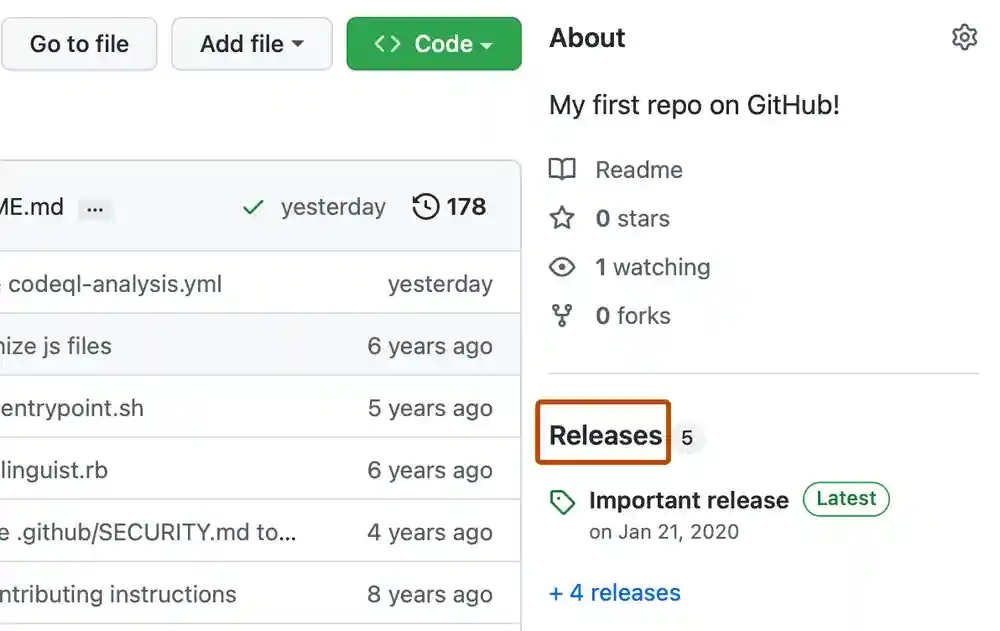Viewport: 1000px width, 631px height.
Task: Click the code brackets icon on Code button
Action: click(x=388, y=43)
